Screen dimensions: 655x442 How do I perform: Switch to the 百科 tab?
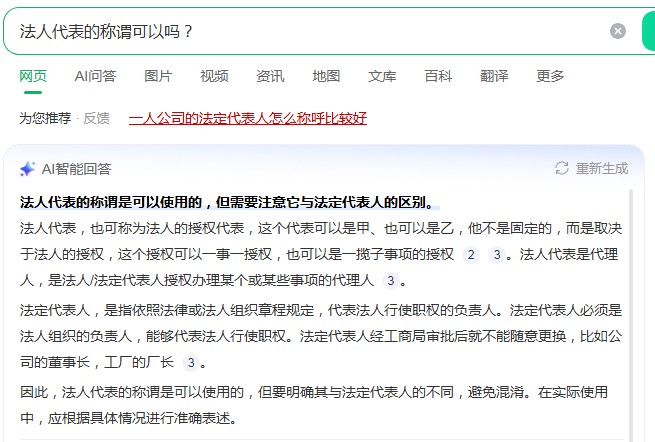point(438,76)
